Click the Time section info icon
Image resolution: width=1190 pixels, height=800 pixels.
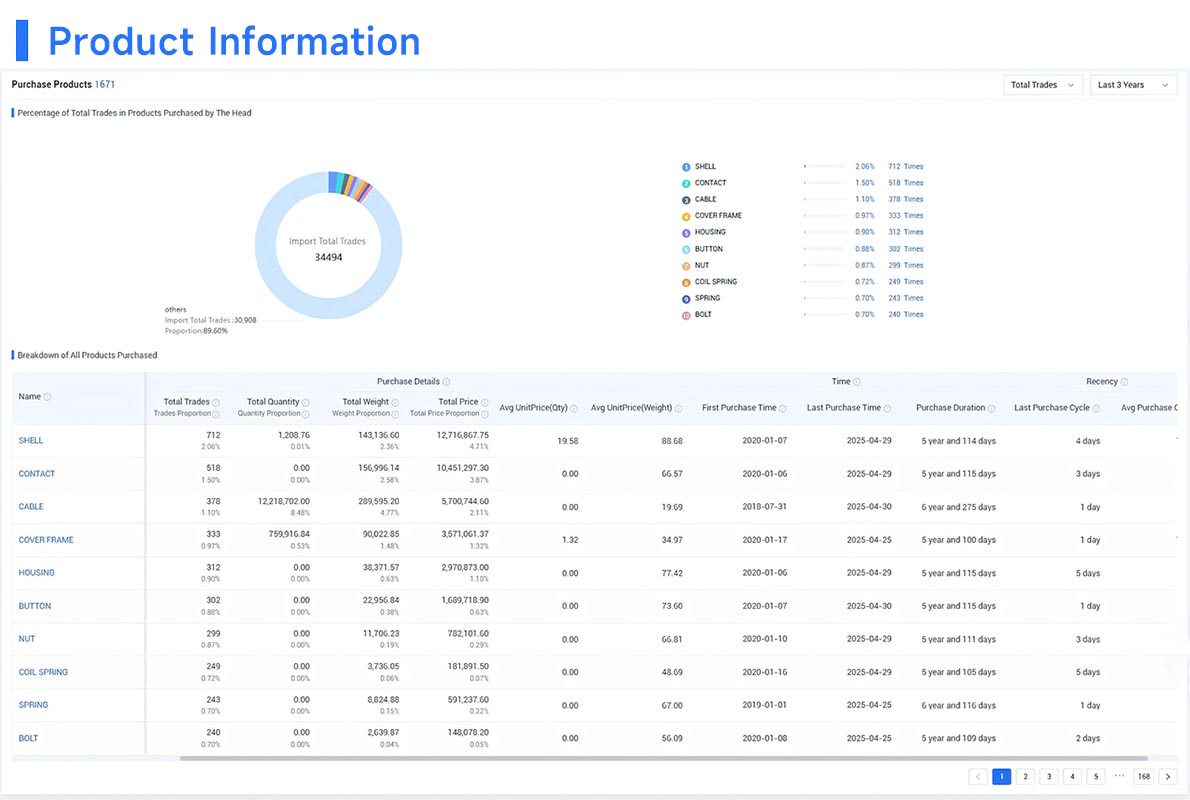coord(858,380)
